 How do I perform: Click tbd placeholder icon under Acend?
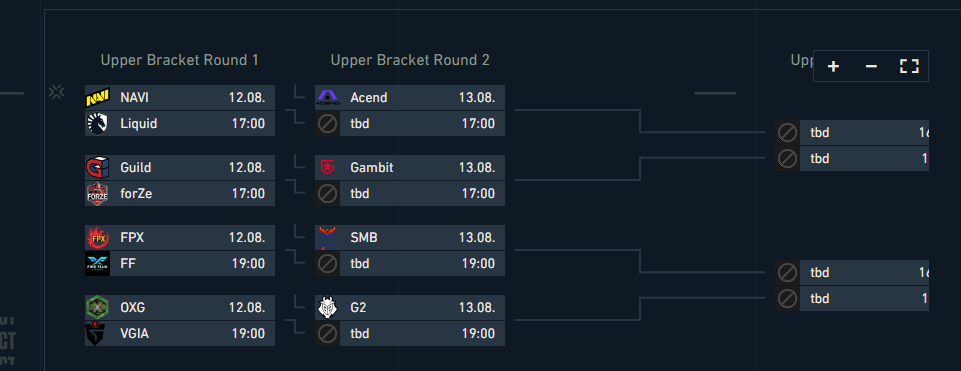(x=327, y=123)
